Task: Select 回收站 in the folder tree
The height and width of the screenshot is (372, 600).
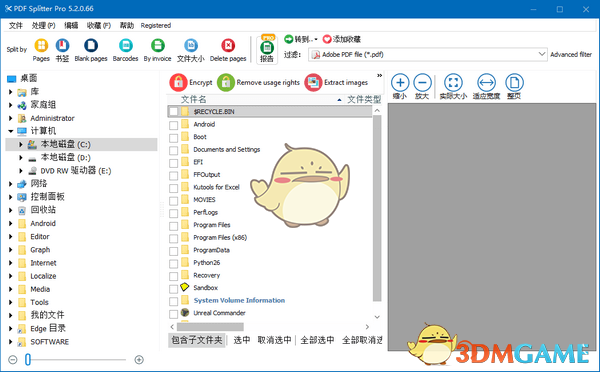Action: (x=43, y=210)
